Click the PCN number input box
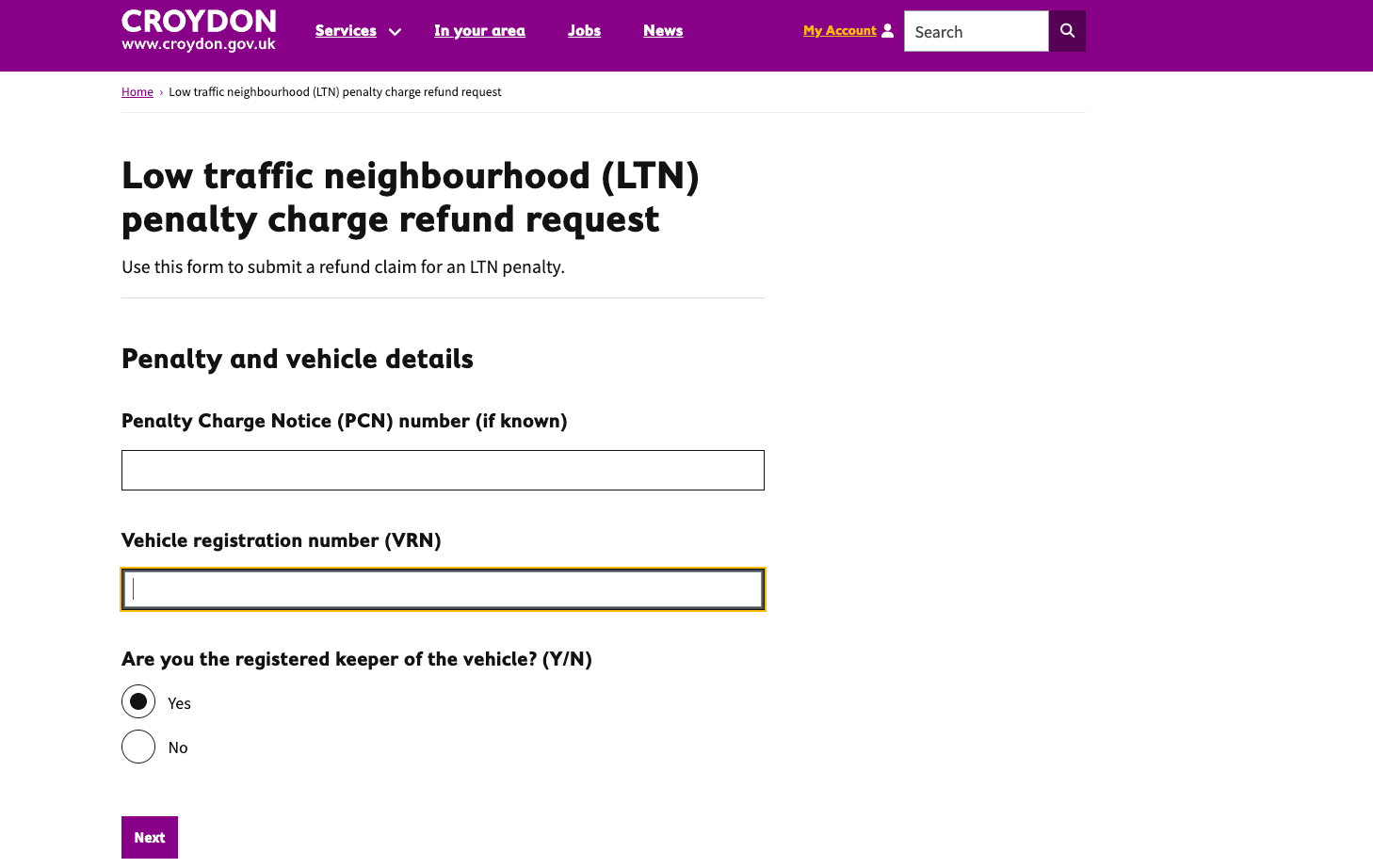Screen dimensions: 1373x868 point(443,471)
